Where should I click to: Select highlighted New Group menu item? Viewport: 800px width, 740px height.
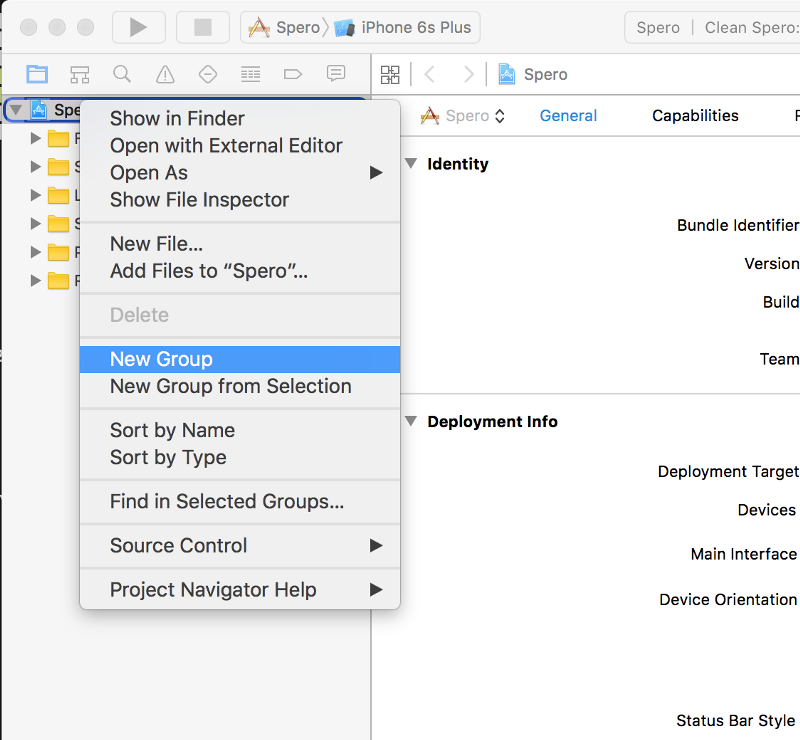pyautogui.click(x=240, y=359)
